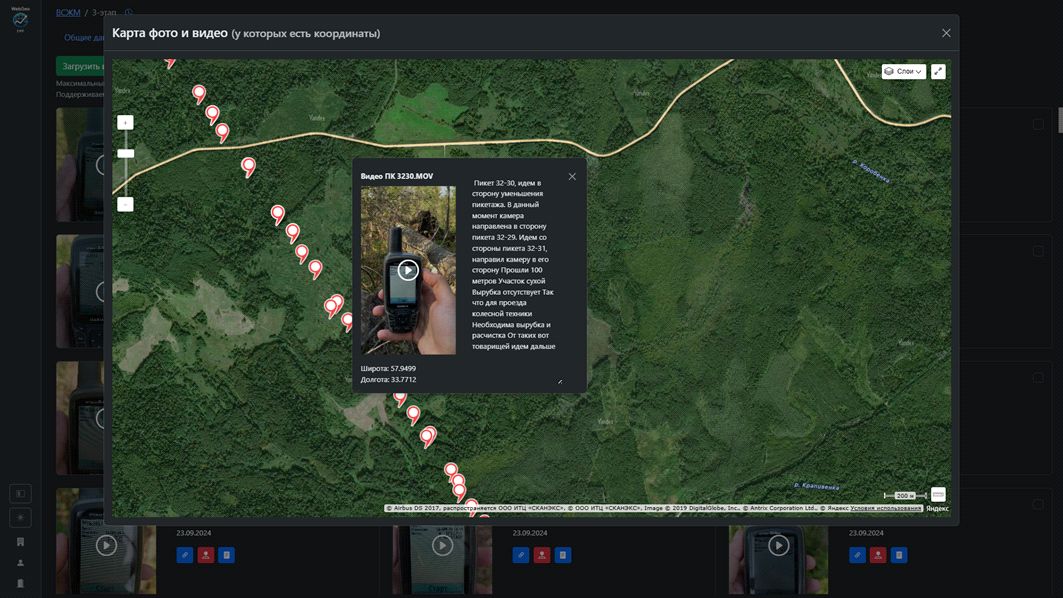This screenshot has width=1063, height=598.
Task: Open the Условия использования link
Action: [x=886, y=508]
